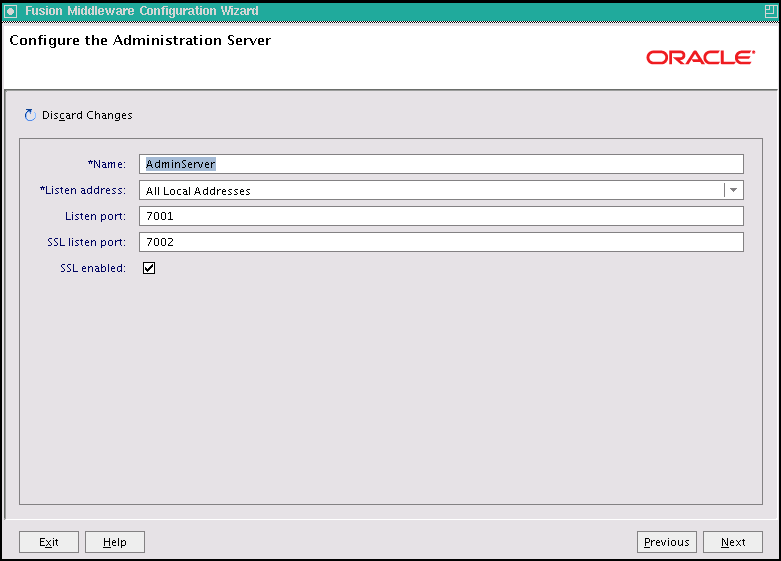Click the Discard Changes refresh icon
This screenshot has width=781, height=561.
point(30,115)
